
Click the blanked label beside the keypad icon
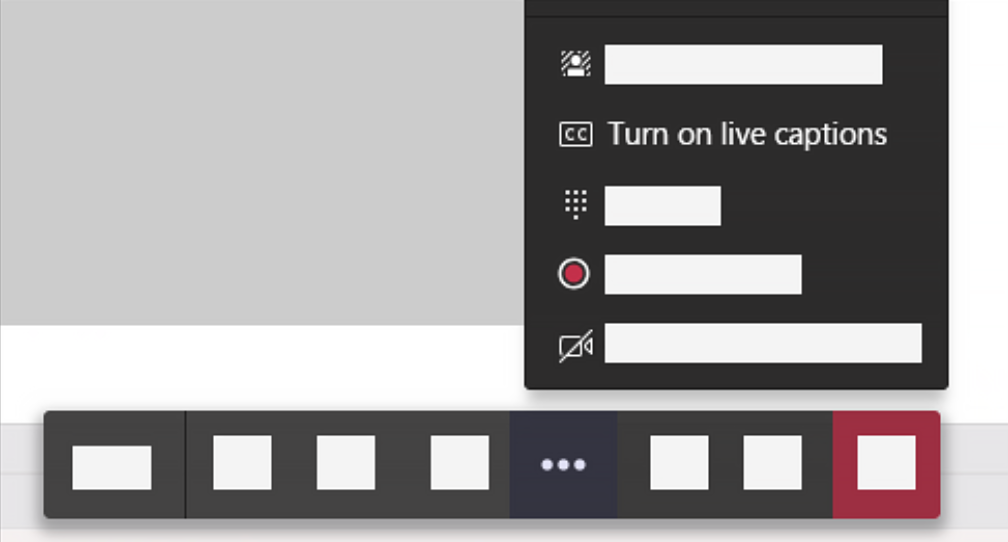point(662,206)
